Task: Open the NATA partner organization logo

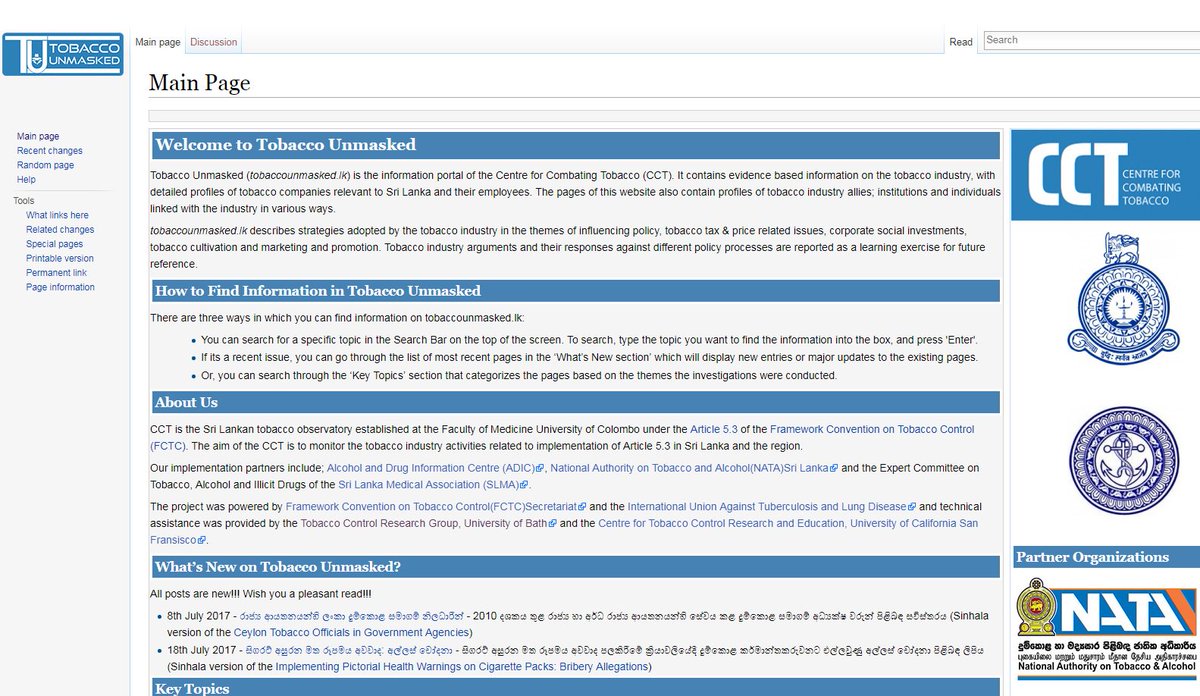Action: [x=1107, y=627]
